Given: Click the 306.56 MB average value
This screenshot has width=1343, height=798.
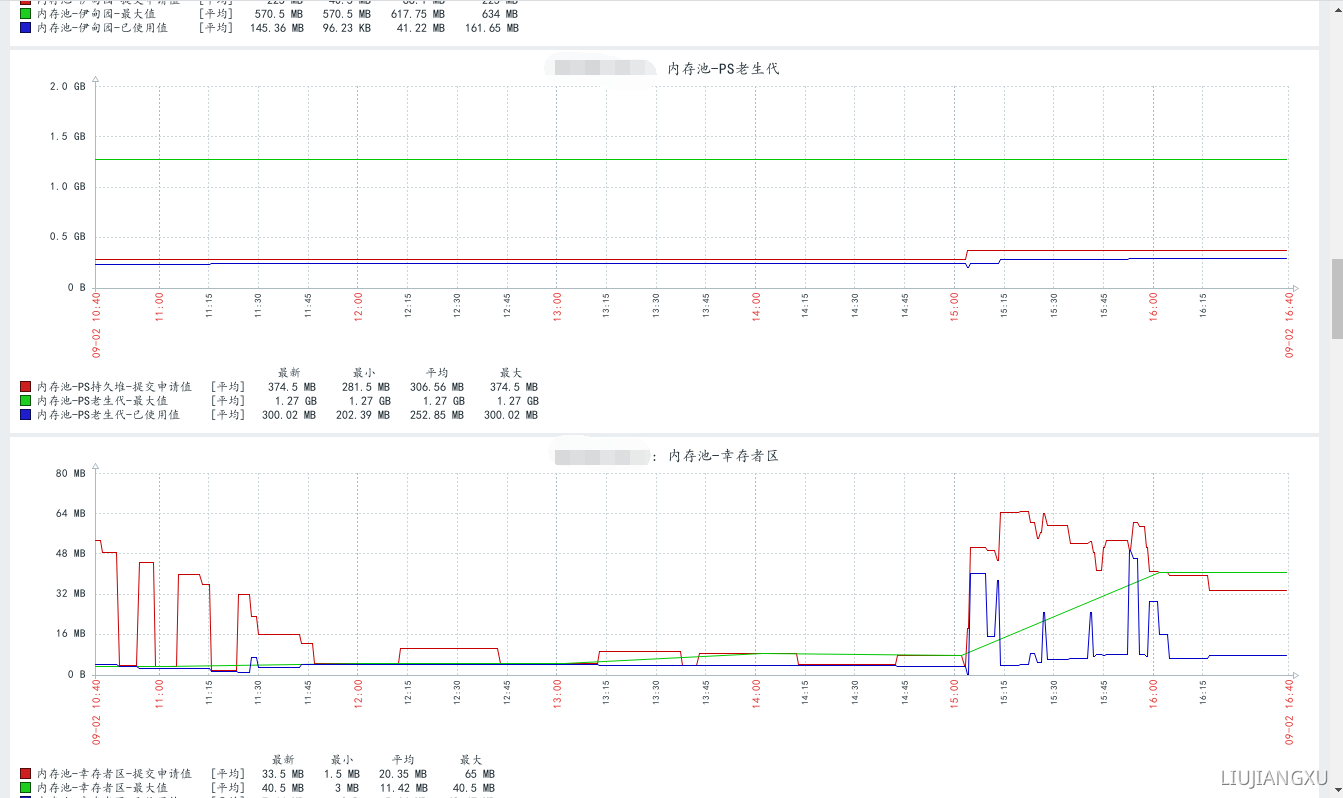Looking at the screenshot, I should 437,387.
